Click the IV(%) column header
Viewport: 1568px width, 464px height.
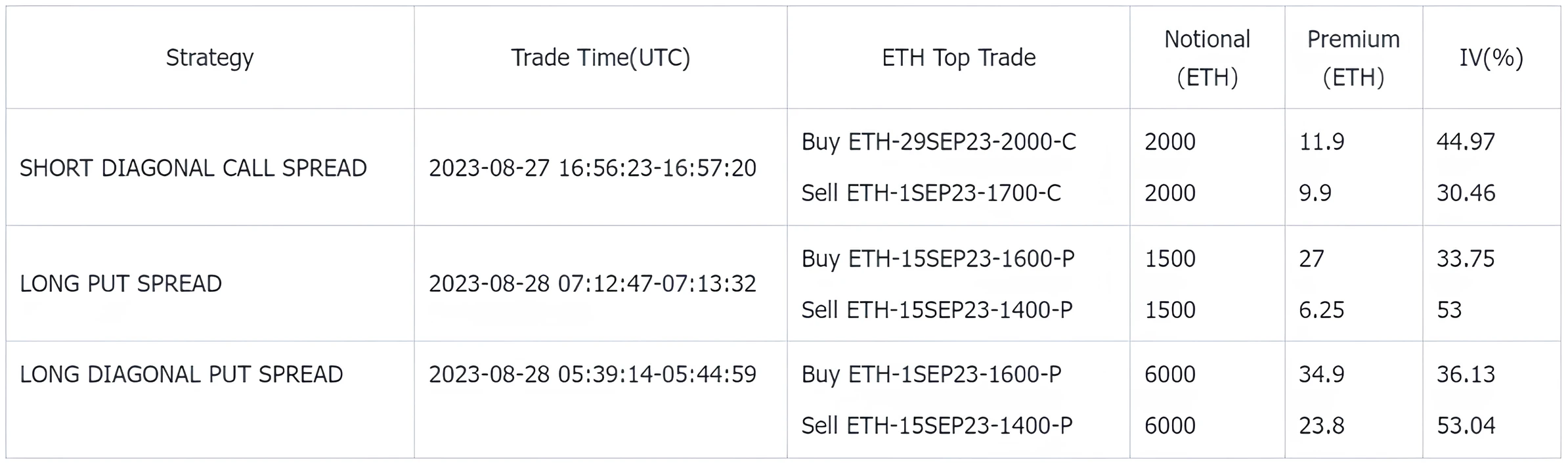1491,58
